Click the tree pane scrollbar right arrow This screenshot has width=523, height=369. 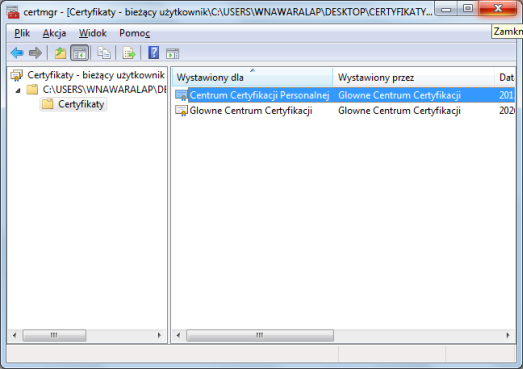(159, 335)
